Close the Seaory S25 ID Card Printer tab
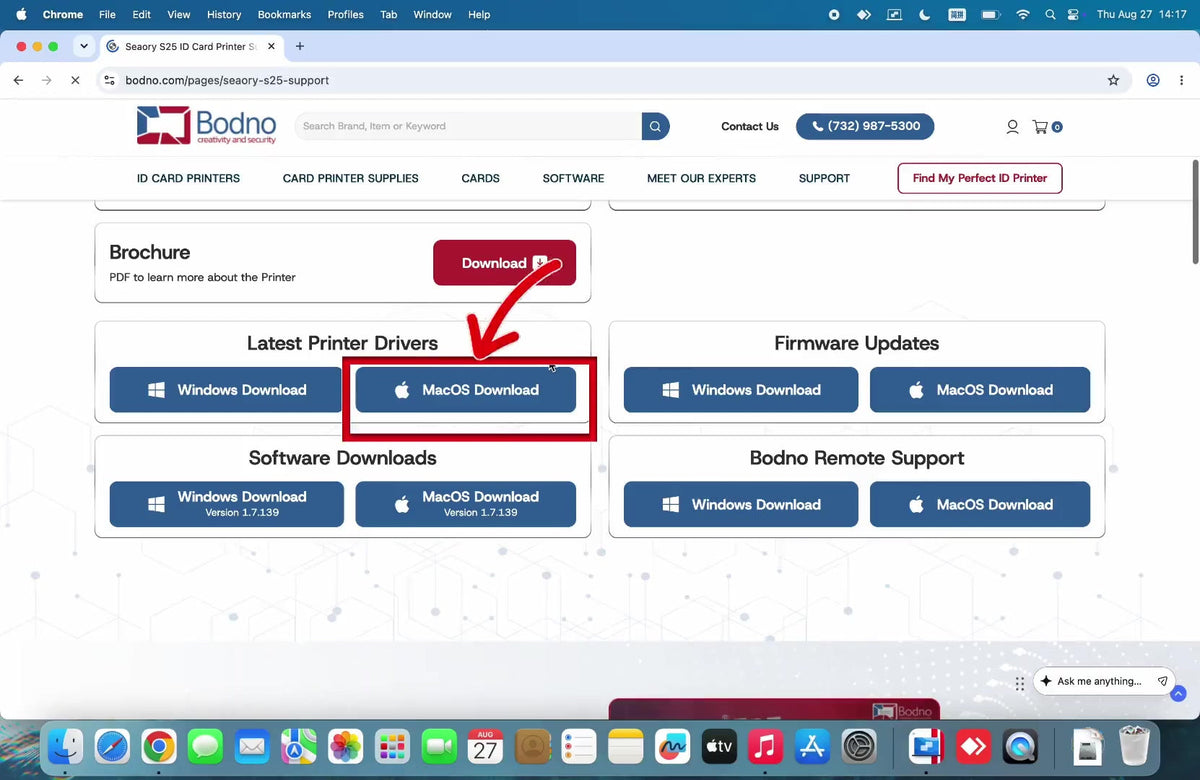 click(x=271, y=46)
